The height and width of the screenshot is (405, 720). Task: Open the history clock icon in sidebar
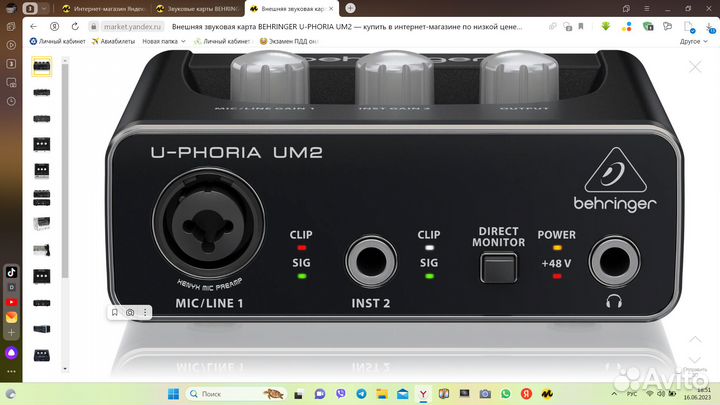click(11, 101)
